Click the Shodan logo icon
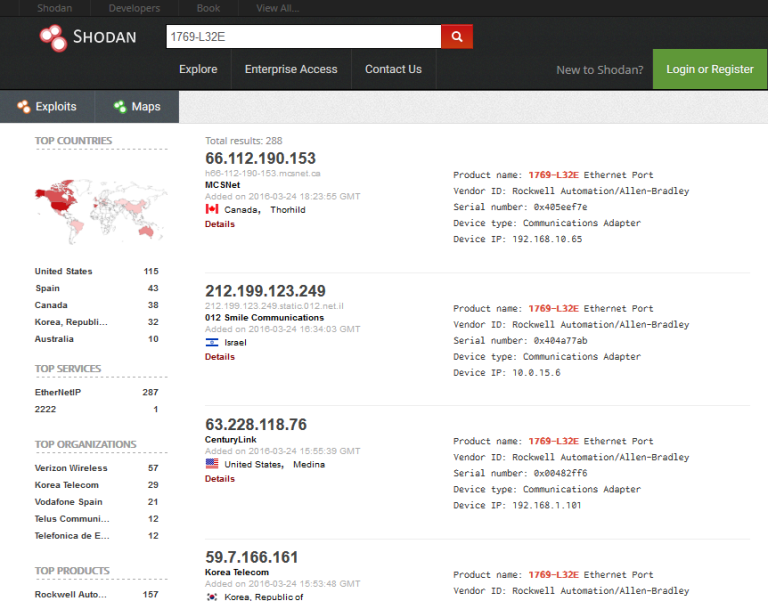768x601 pixels. tap(52, 38)
